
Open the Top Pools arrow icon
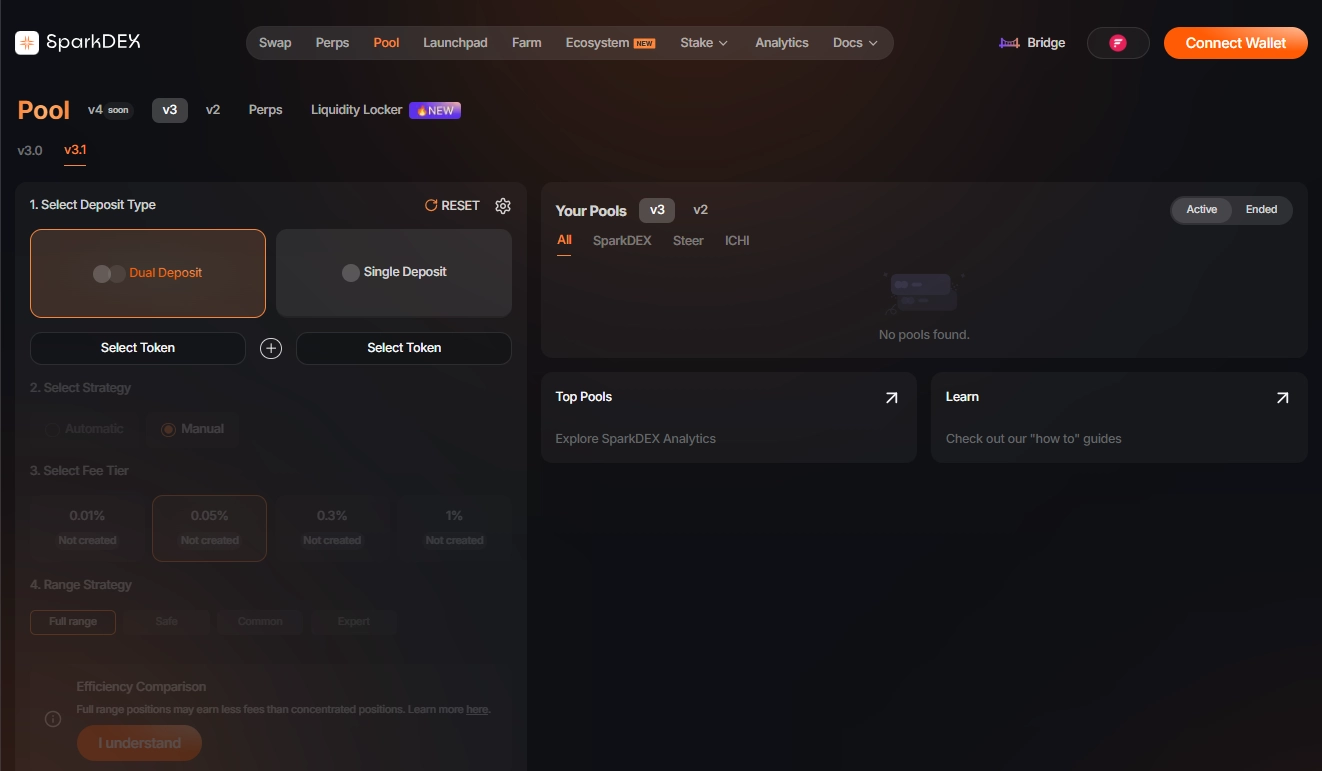pyautogui.click(x=891, y=398)
